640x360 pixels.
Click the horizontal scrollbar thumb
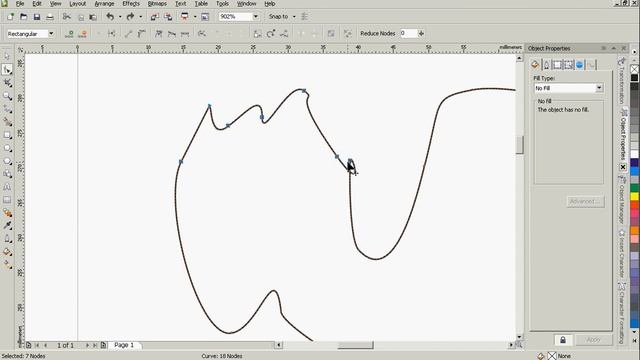(x=355, y=345)
